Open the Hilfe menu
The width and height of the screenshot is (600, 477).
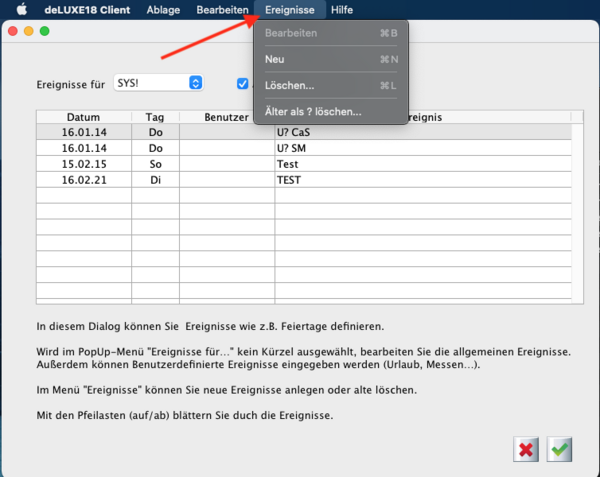coord(342,9)
